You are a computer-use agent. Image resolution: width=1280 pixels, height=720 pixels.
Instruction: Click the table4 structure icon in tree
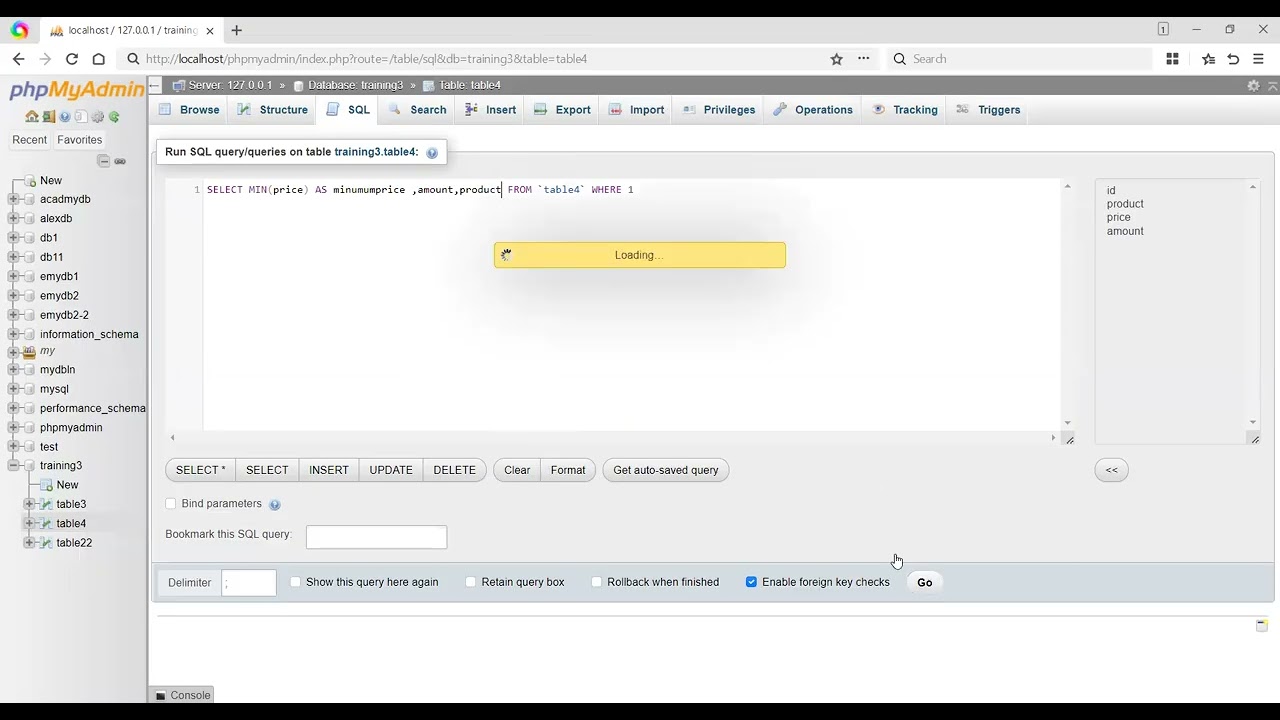46,524
